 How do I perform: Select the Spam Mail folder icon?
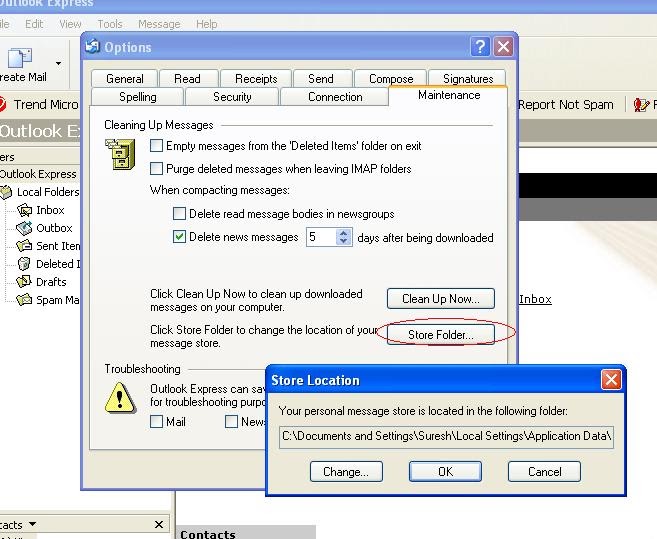24,300
